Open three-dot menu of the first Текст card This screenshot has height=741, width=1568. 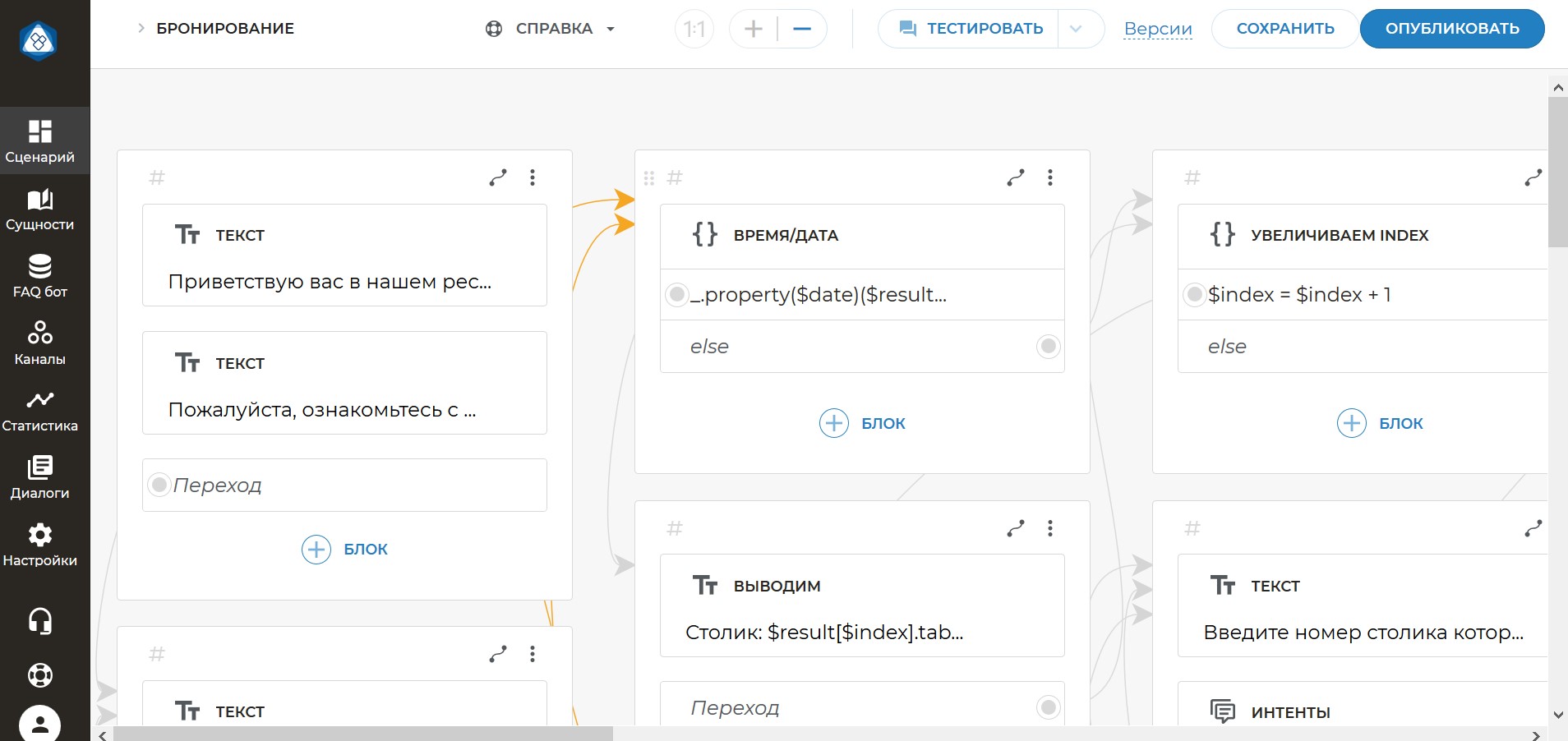coord(533,177)
